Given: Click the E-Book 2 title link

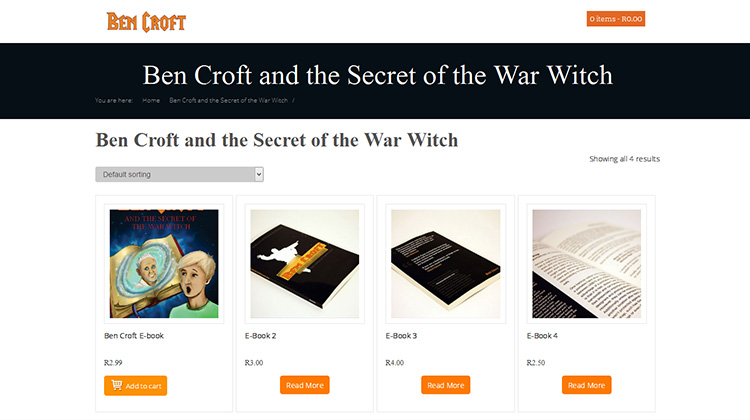Looking at the screenshot, I should 261,336.
